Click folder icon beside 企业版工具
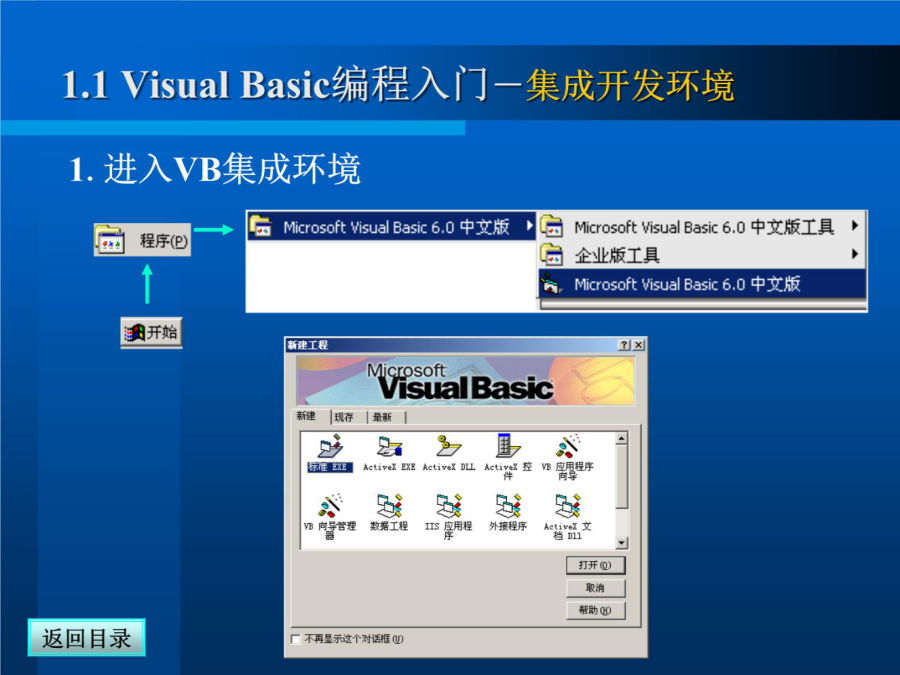The height and width of the screenshot is (675, 900). [x=552, y=255]
